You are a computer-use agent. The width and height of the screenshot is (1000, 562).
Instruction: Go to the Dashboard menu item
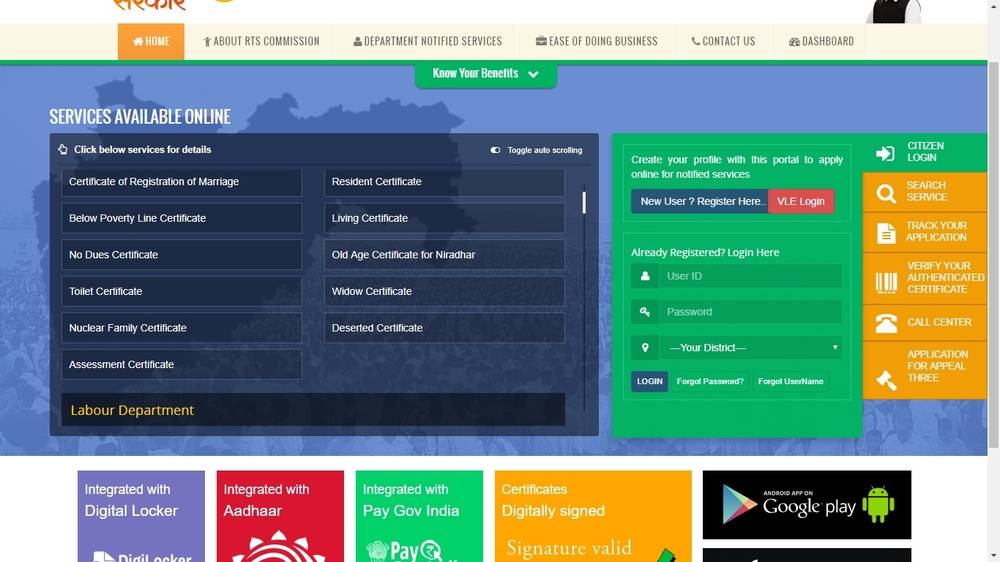[821, 42]
